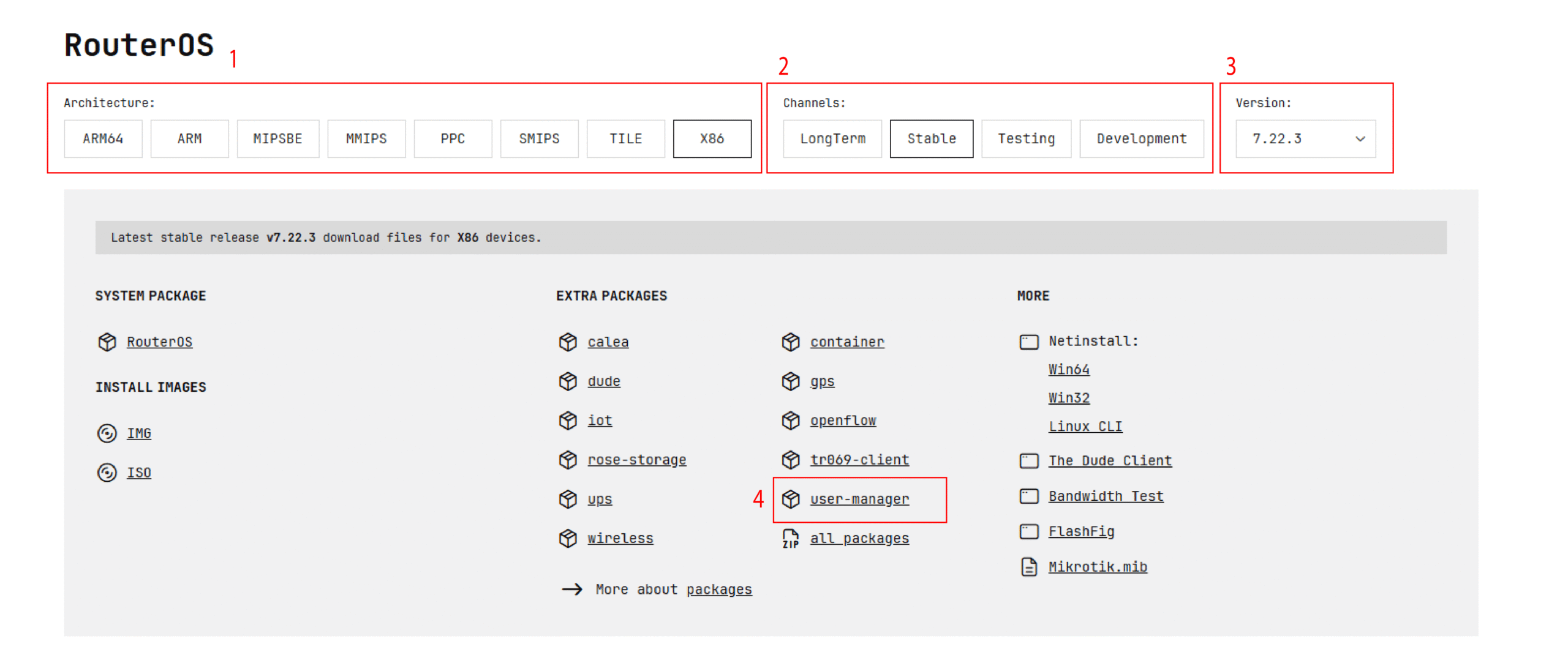Image resolution: width=1568 pixels, height=663 pixels.
Task: Click the gps package icon
Action: tap(791, 381)
